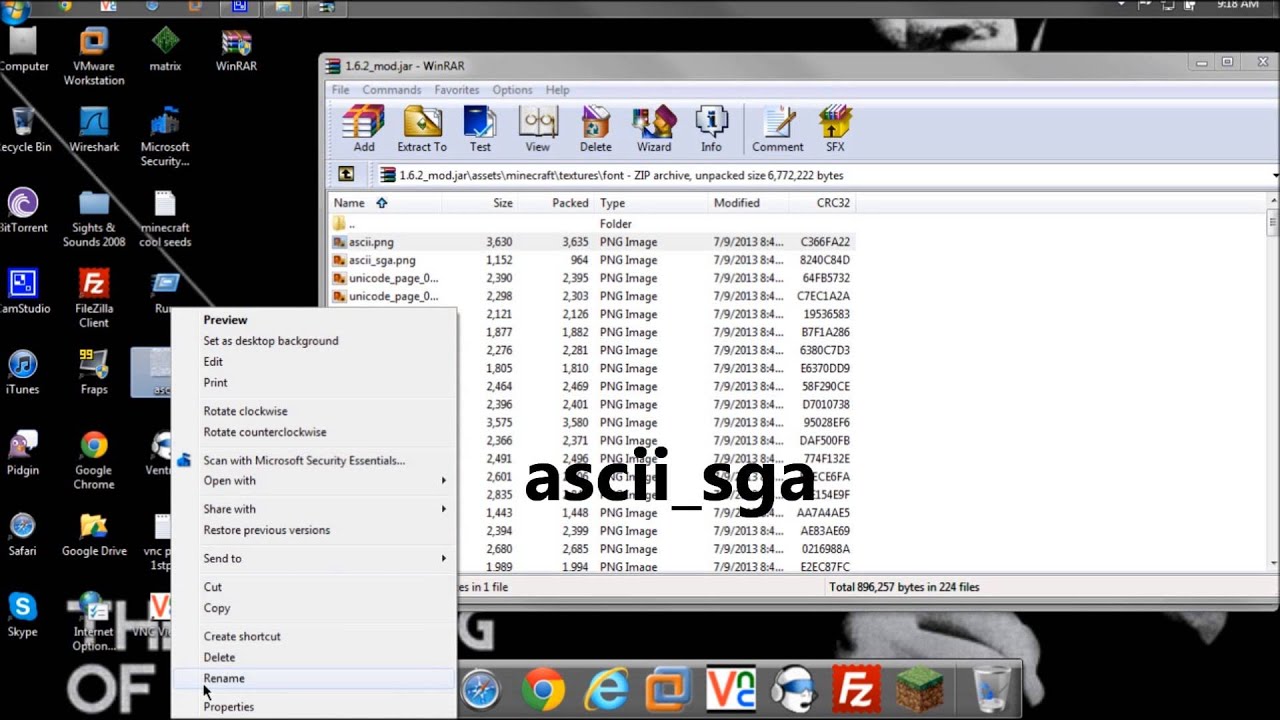
Task: Select the FileZilla Client desktop icon
Action: pos(94,298)
